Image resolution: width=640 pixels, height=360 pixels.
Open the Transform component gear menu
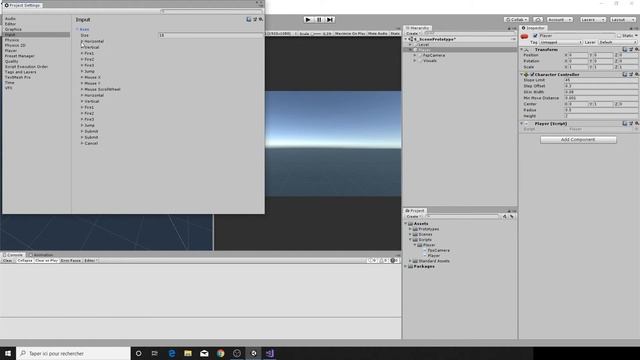pyautogui.click(x=636, y=49)
